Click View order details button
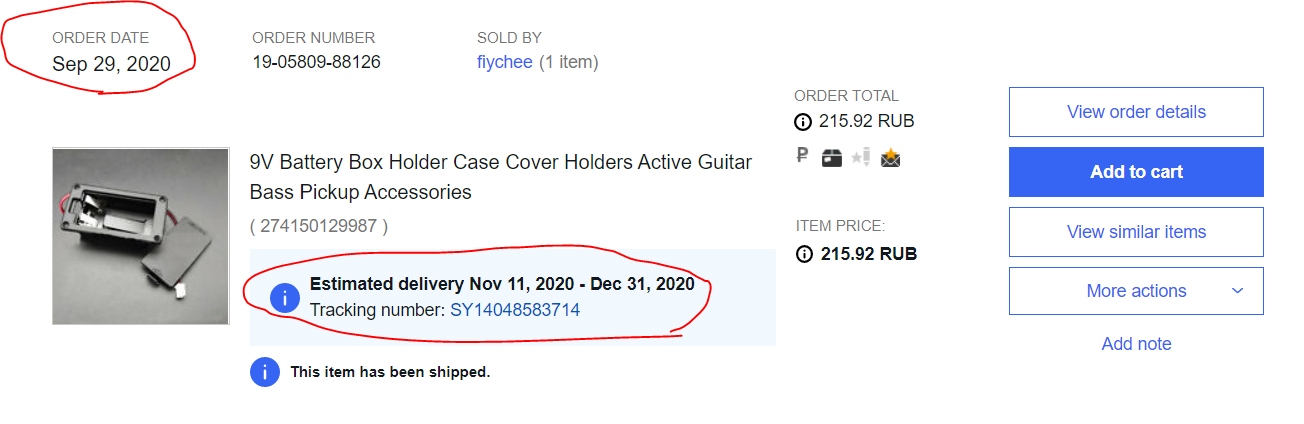This screenshot has width=1304, height=424. pos(1136,112)
